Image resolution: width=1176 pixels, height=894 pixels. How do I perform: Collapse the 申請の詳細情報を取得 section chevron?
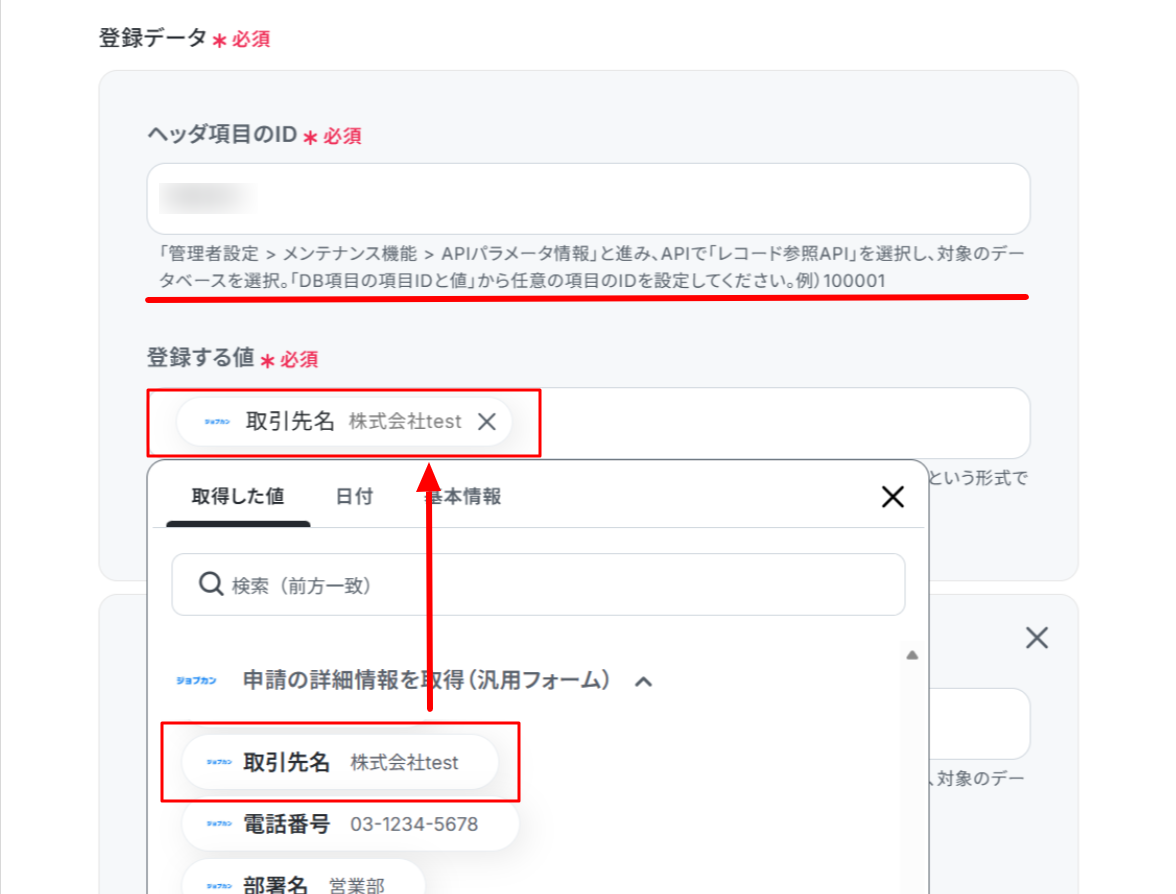pyautogui.click(x=644, y=682)
